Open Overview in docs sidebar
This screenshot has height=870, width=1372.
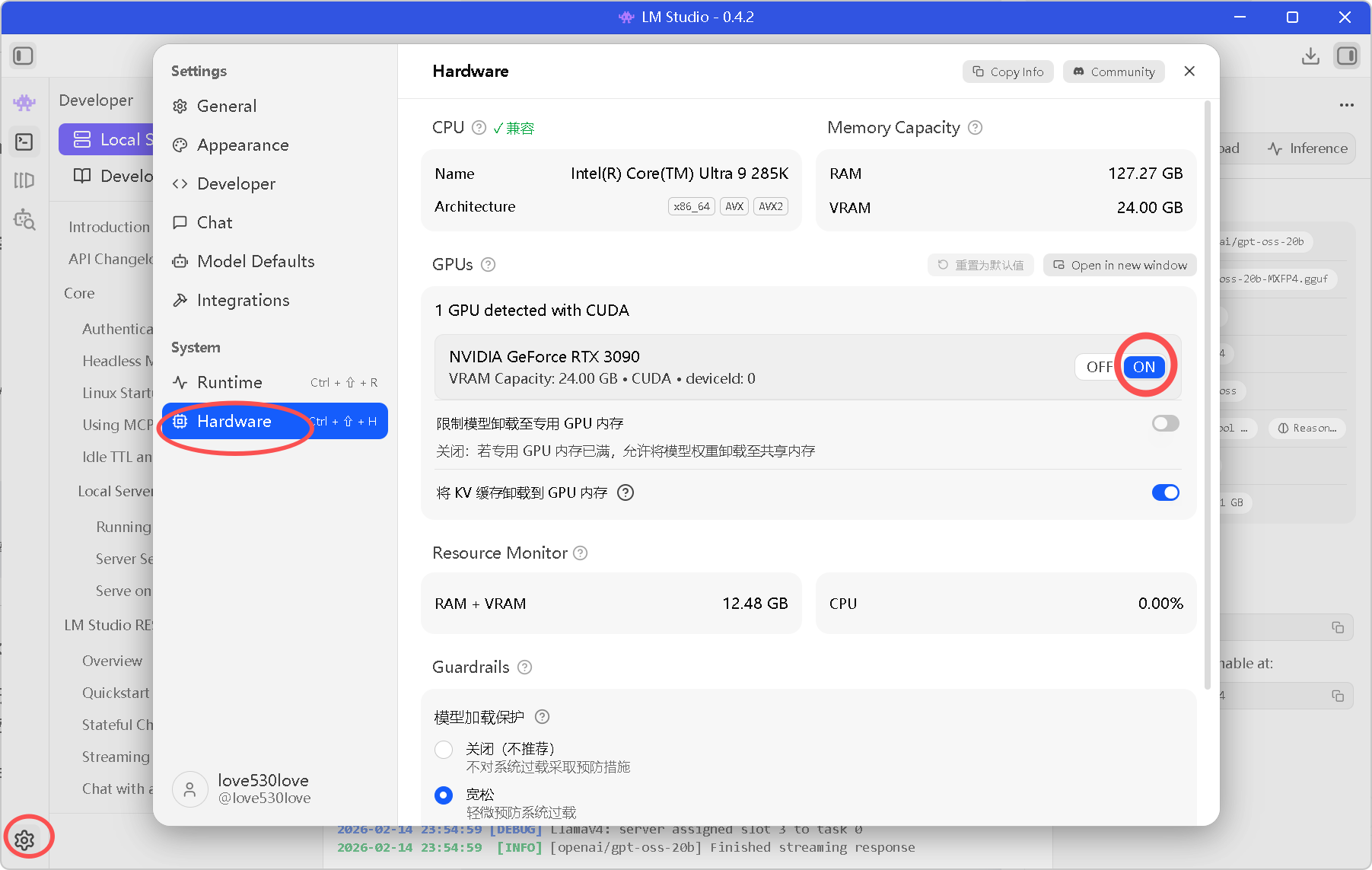(112, 661)
